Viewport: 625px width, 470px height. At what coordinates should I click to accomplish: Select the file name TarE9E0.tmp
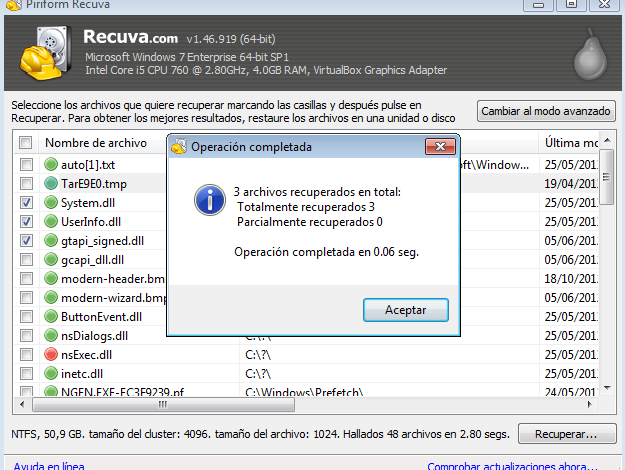pyautogui.click(x=94, y=184)
